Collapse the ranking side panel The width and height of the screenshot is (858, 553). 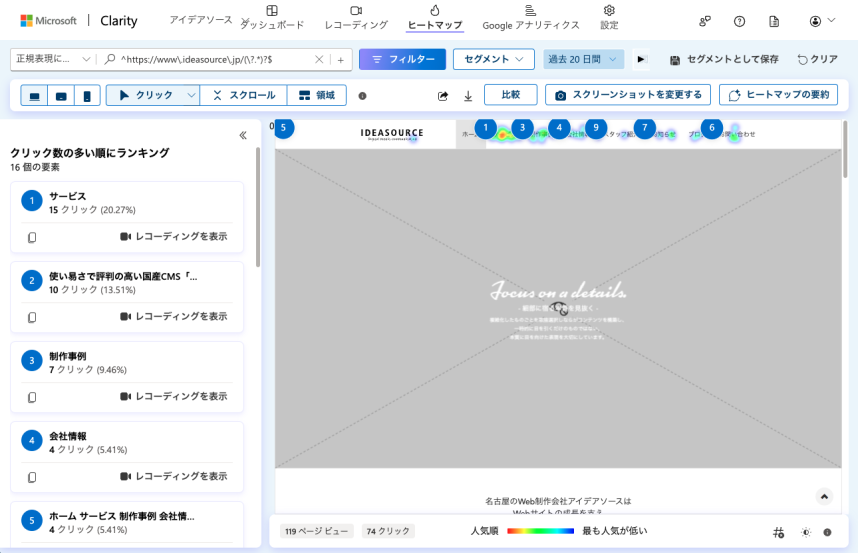(243, 135)
